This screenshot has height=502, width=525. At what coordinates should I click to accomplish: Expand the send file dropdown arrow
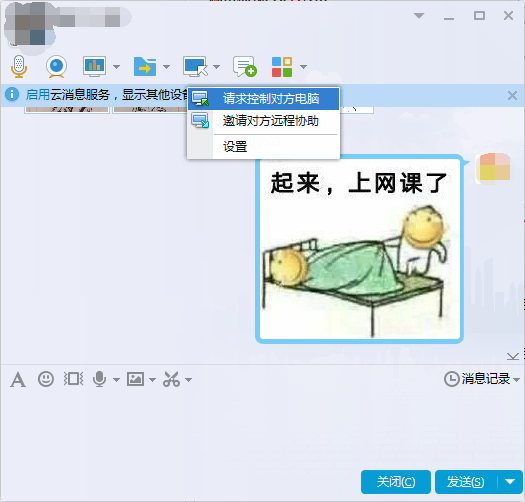pos(166,67)
